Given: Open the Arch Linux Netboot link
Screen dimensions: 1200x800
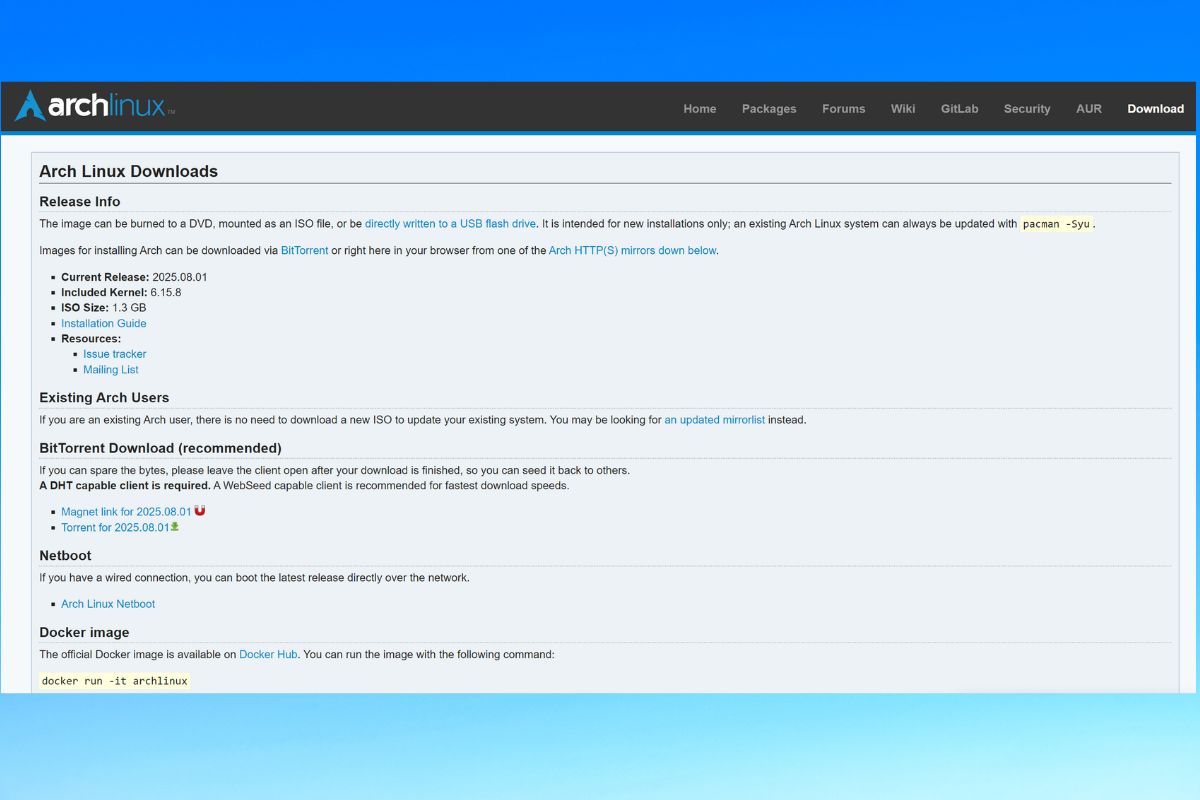Looking at the screenshot, I should [x=108, y=604].
